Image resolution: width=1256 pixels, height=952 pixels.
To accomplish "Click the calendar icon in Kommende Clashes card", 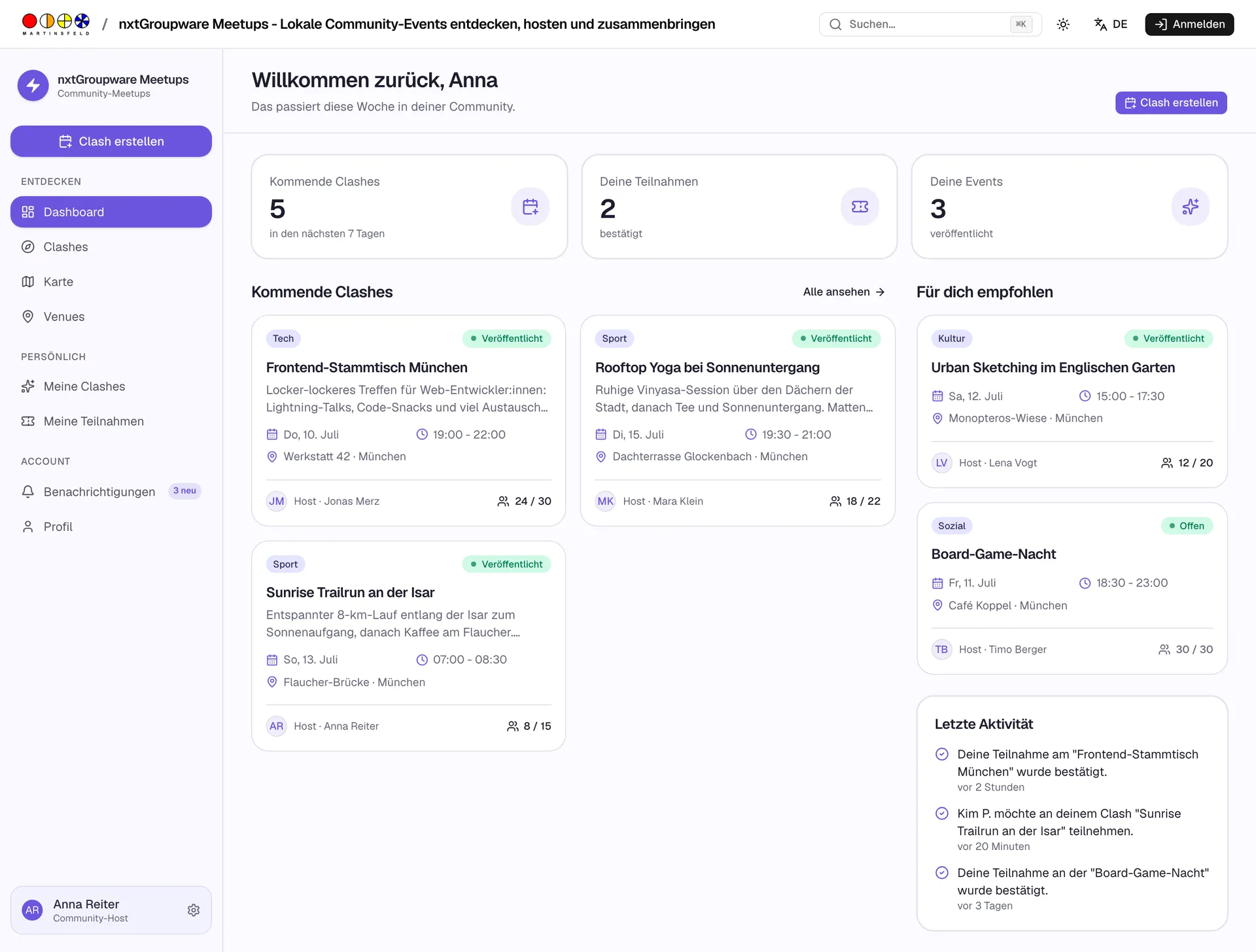I will (x=530, y=207).
